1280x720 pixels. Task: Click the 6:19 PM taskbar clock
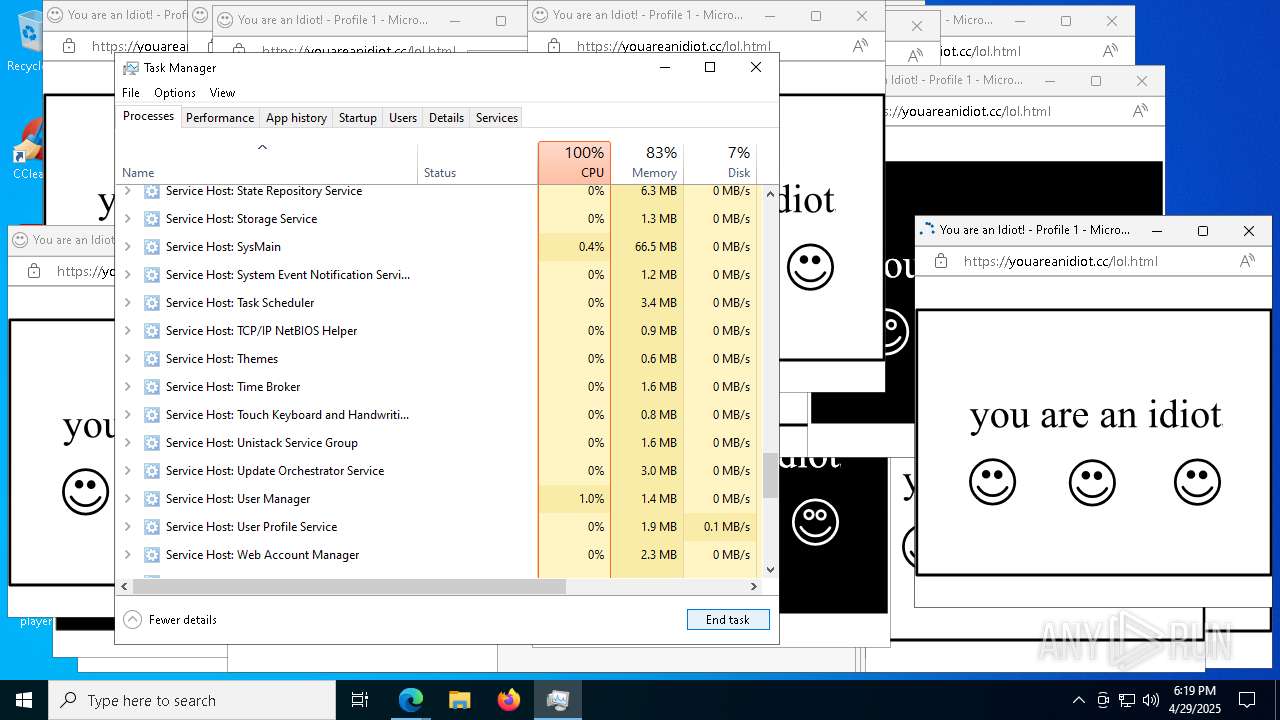1194,700
